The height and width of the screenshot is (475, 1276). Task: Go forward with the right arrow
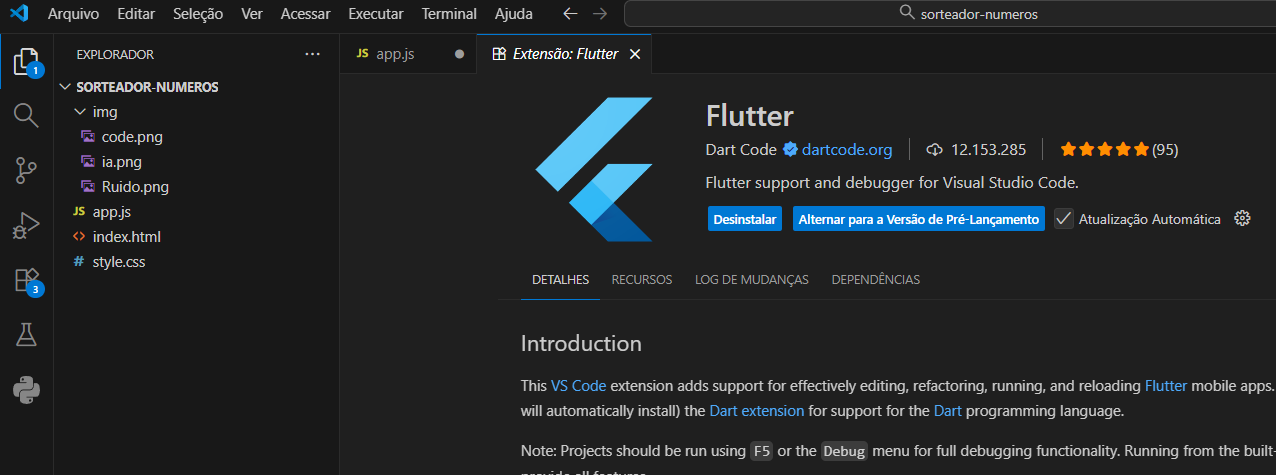pos(600,14)
